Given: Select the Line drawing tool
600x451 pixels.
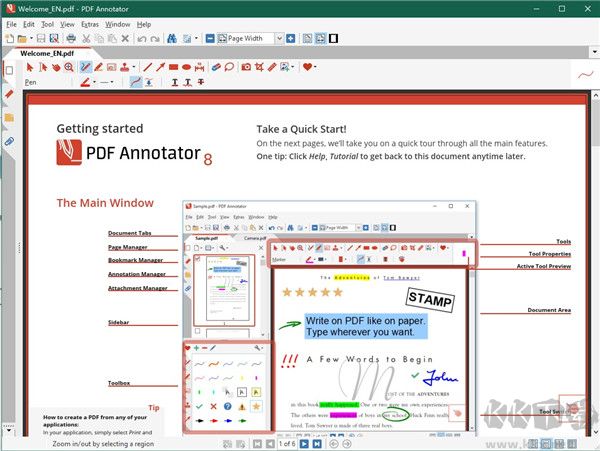Looking at the screenshot, I should [x=147, y=67].
